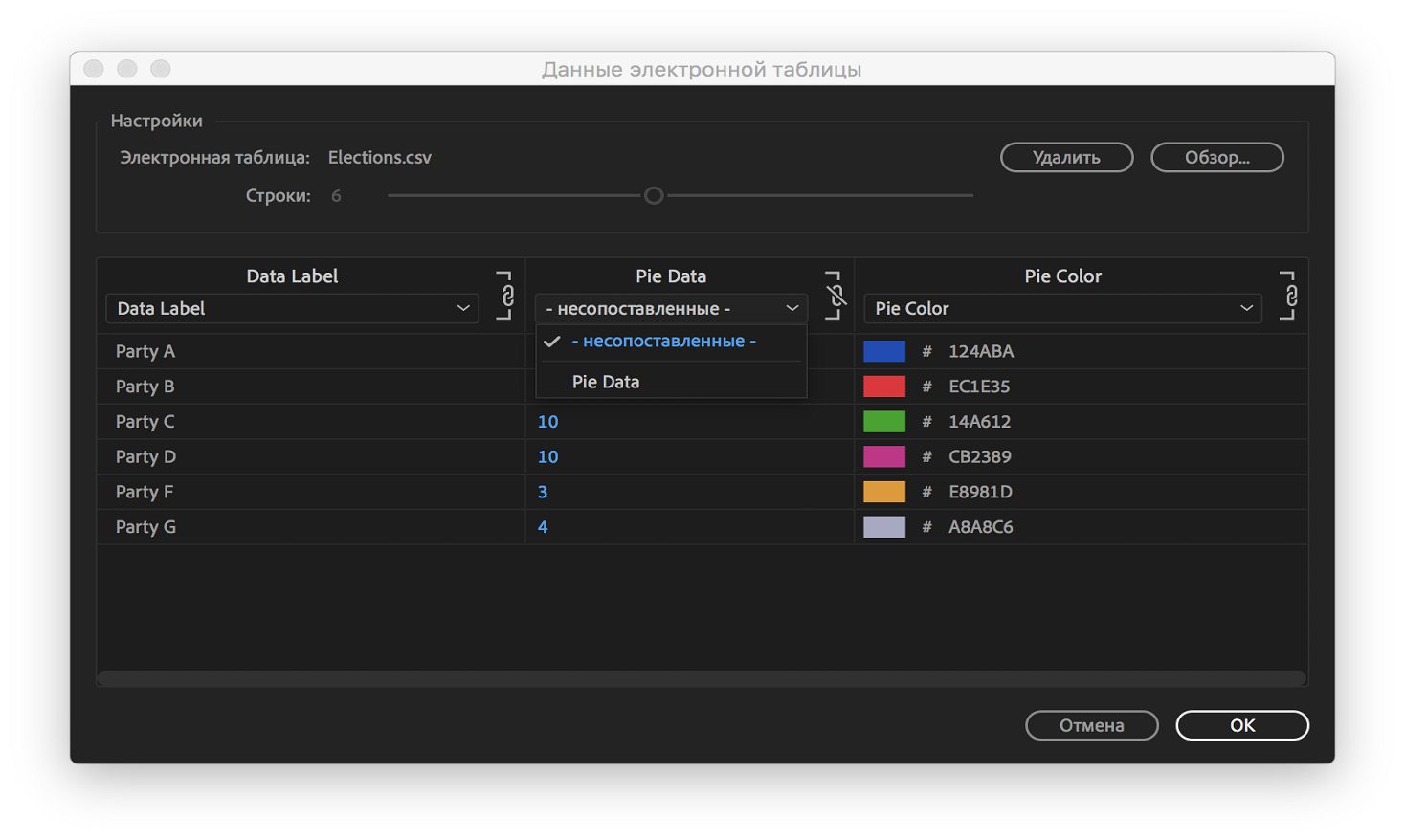The image size is (1405, 840).
Task: Click the Pie Data value 4 for Party G
Action: click(x=543, y=527)
